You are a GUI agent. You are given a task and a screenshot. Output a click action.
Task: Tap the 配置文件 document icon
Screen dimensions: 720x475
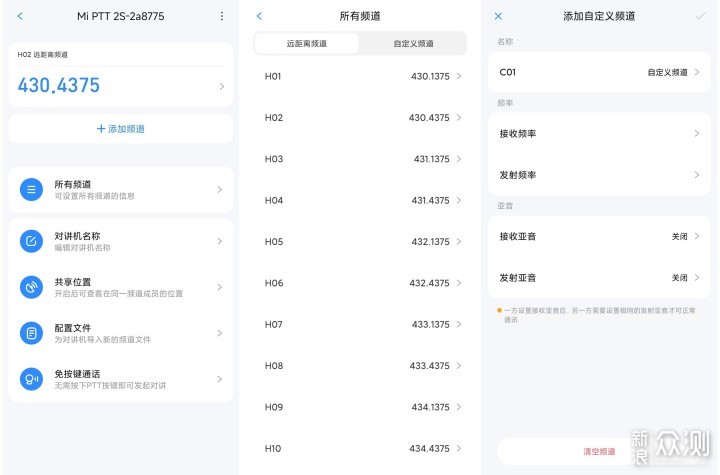coord(31,333)
